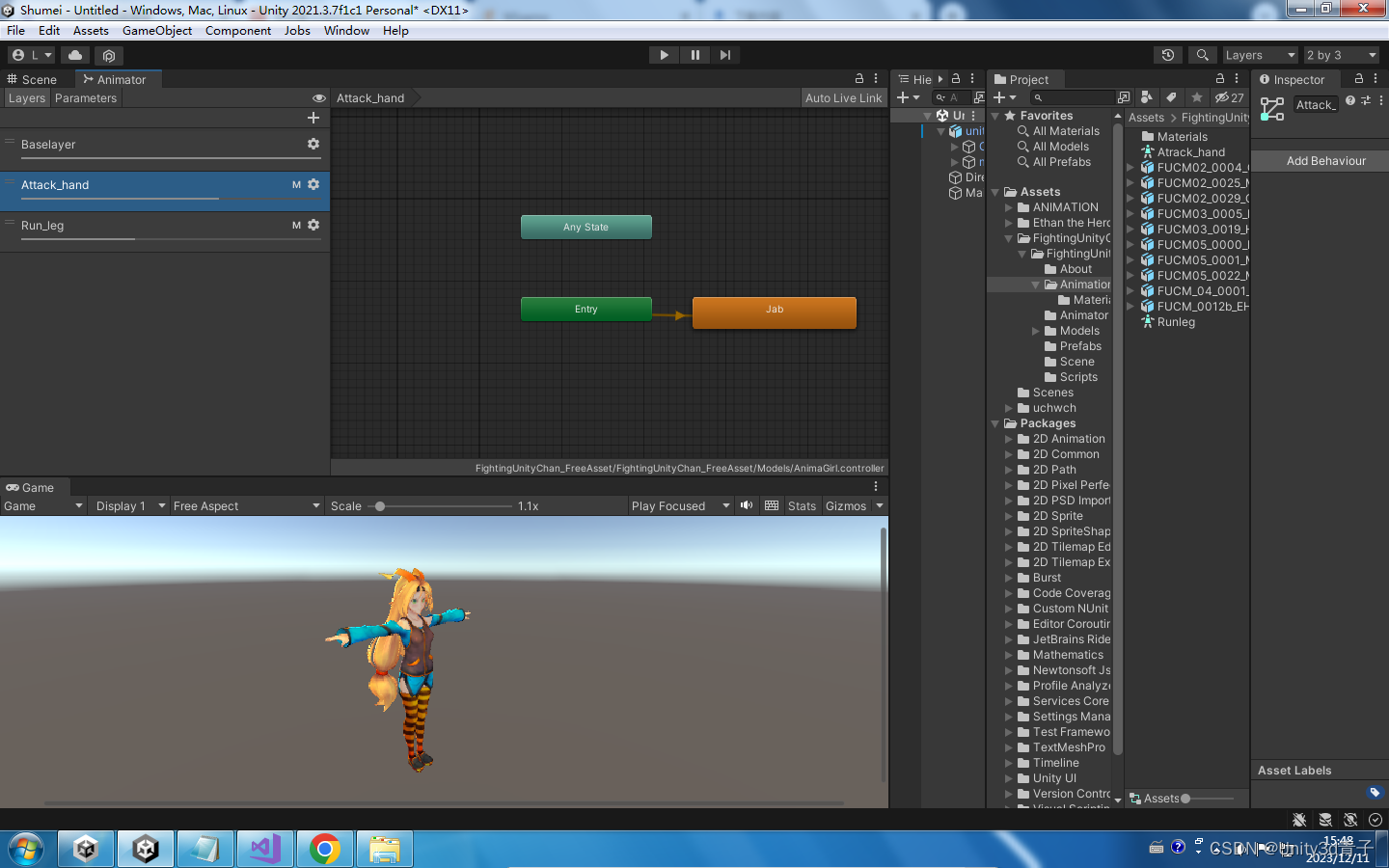The height and width of the screenshot is (868, 1389).
Task: Expand the FUCM02_0004 asset
Action: point(1130,168)
